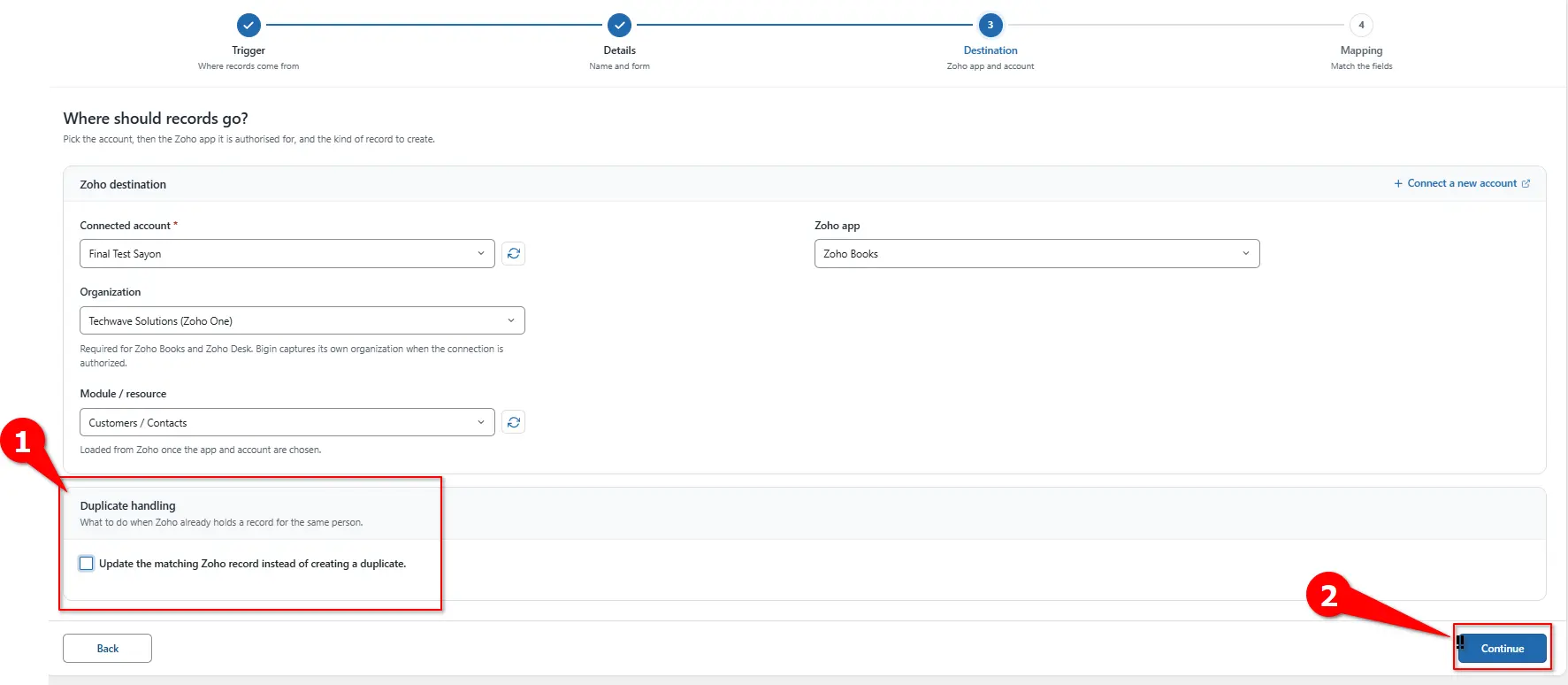Click the Continue button
1568x685 pixels.
click(x=1502, y=648)
